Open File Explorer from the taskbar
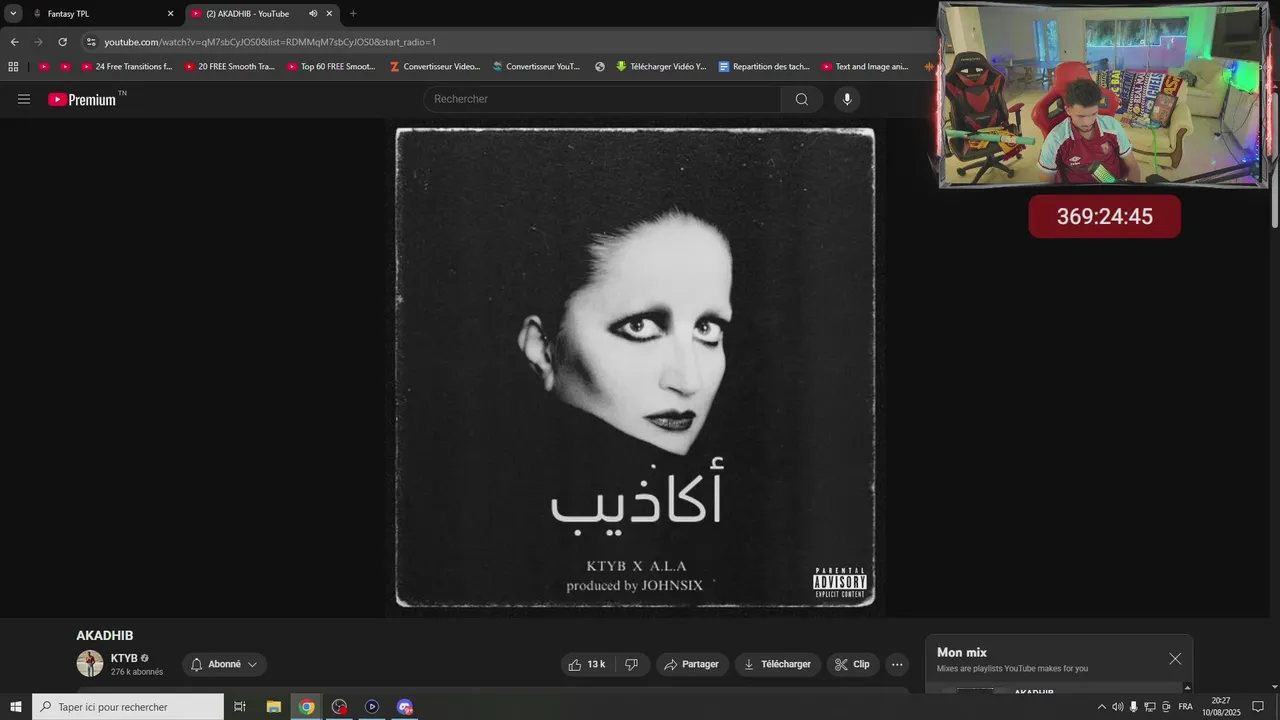 coord(273,707)
